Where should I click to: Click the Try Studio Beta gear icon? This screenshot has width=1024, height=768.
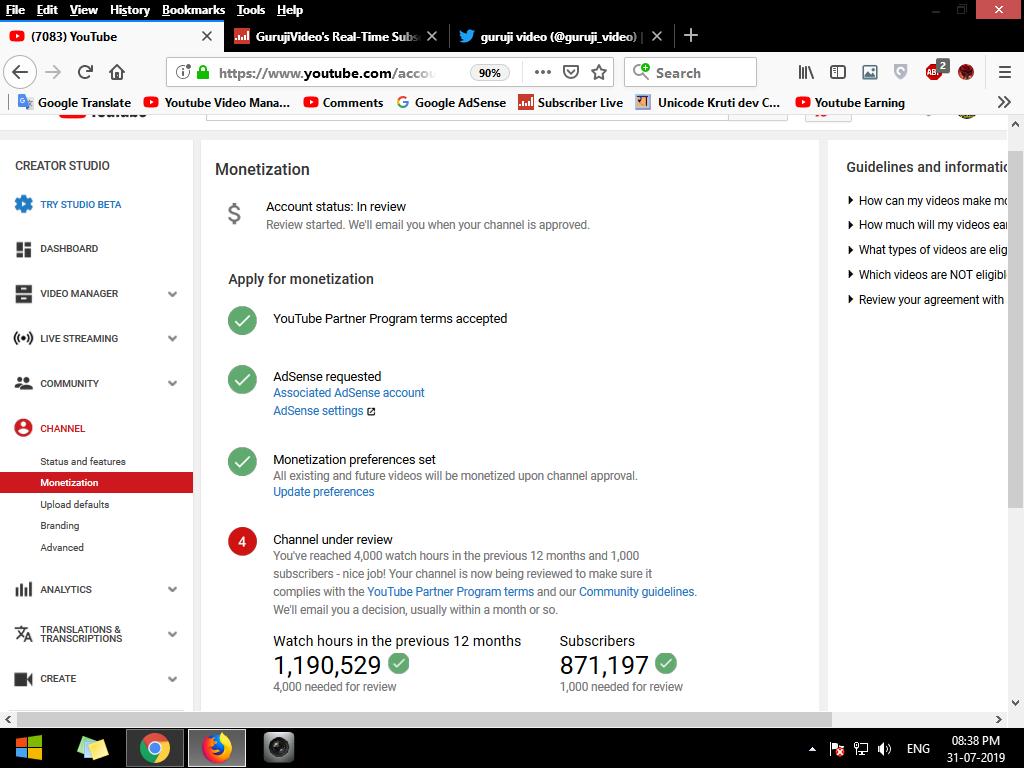click(24, 204)
